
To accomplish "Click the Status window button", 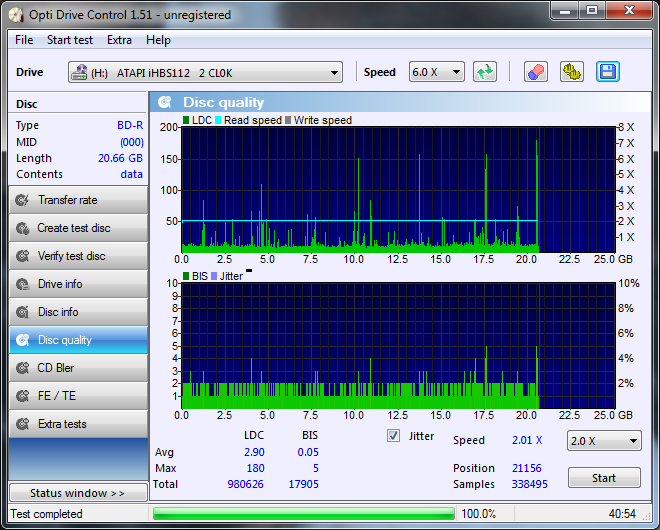I will (x=78, y=493).
